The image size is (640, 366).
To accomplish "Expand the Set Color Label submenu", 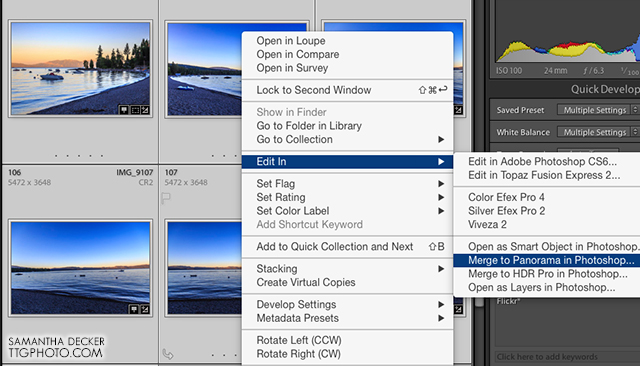I will coord(347,211).
